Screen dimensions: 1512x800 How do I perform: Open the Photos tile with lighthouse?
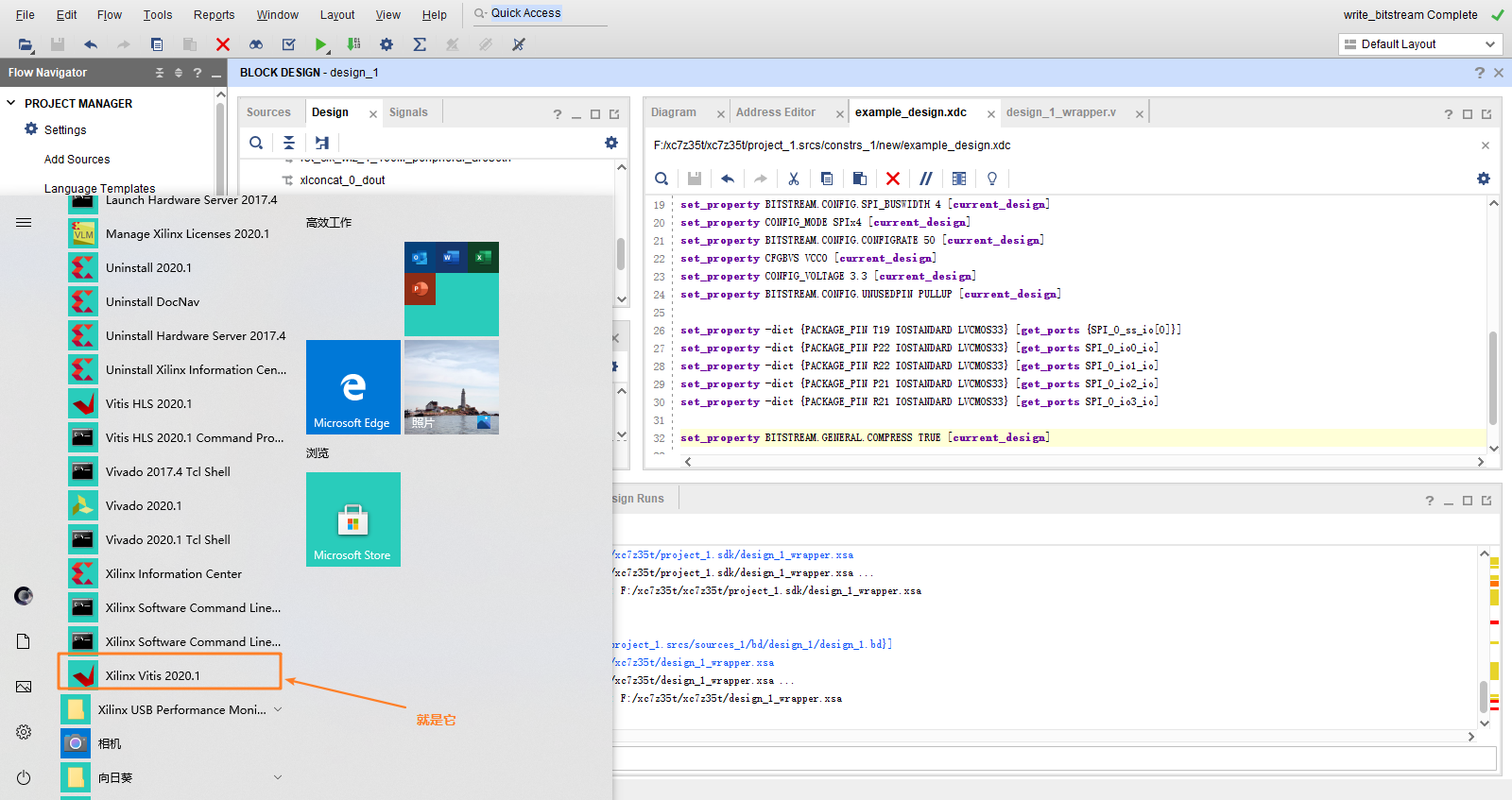[452, 387]
